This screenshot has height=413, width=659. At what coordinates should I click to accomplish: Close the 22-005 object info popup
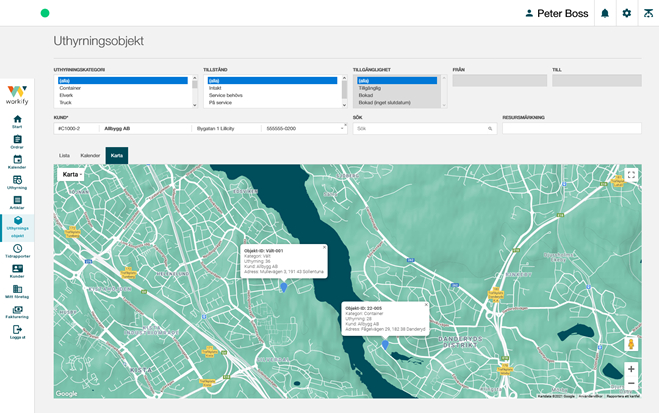click(x=425, y=304)
